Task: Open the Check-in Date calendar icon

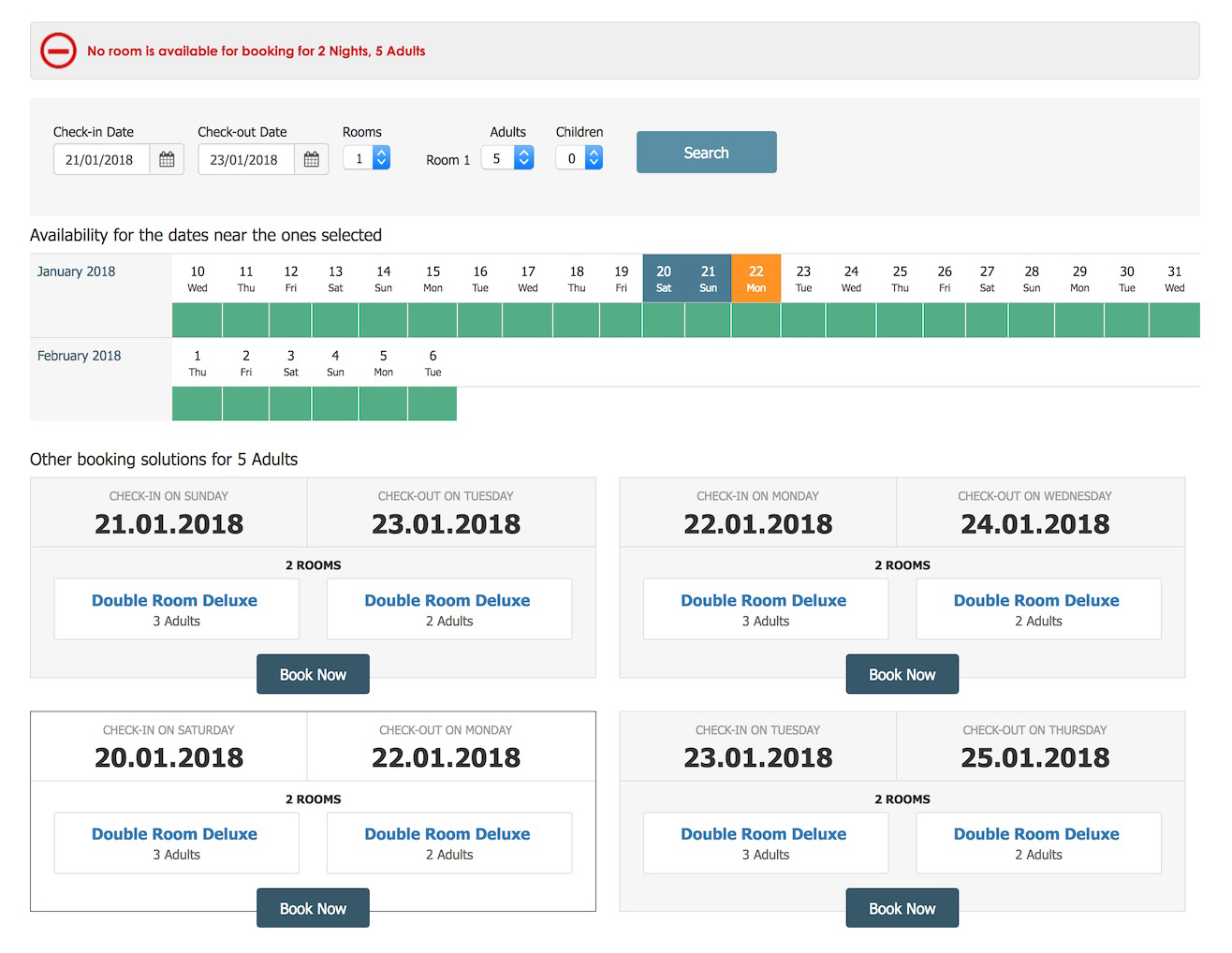Action: (x=167, y=159)
